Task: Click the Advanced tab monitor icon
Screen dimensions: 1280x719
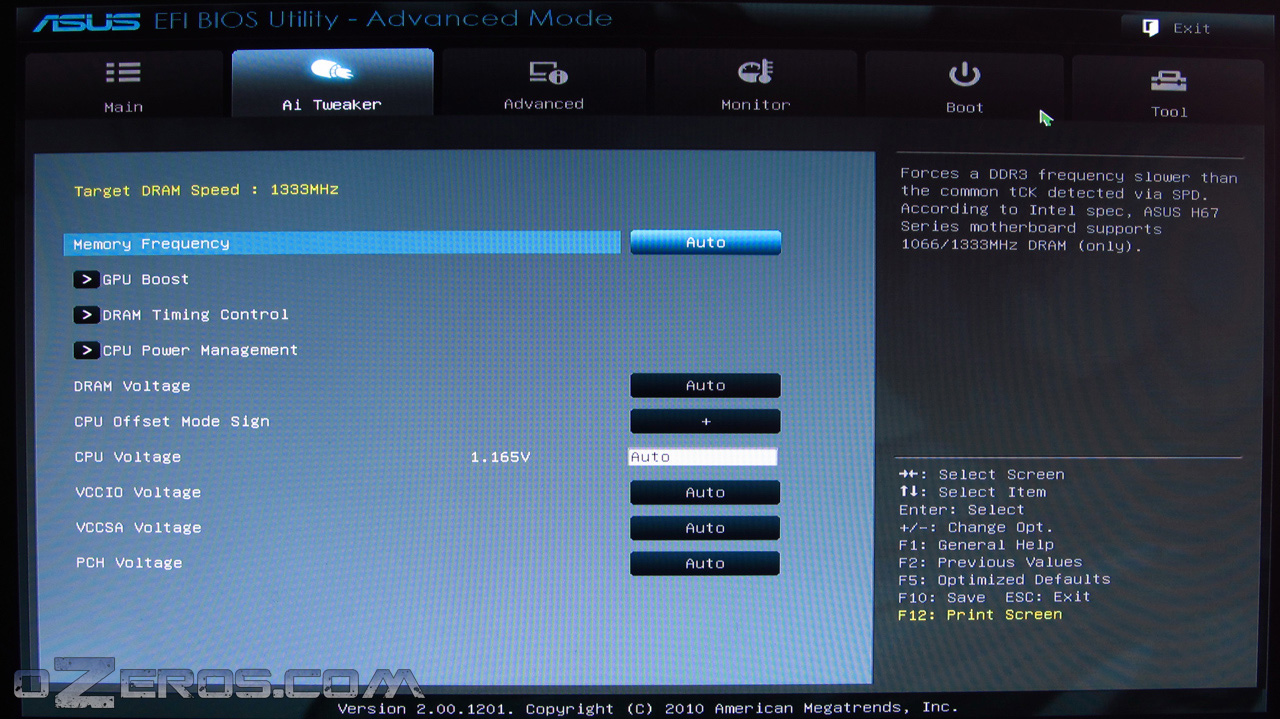Action: click(547, 72)
